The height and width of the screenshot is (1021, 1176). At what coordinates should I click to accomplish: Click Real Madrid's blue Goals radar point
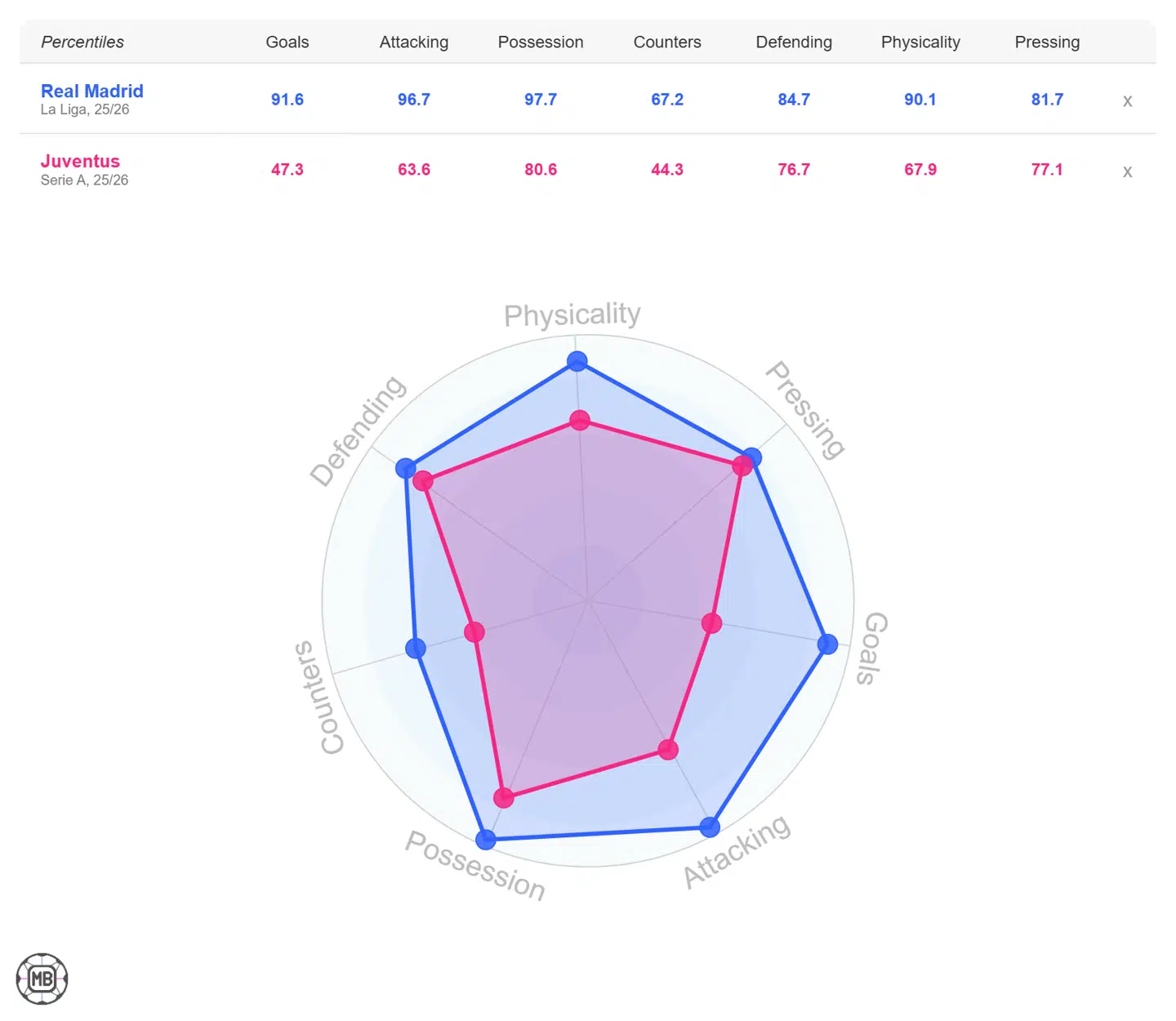tap(827, 644)
